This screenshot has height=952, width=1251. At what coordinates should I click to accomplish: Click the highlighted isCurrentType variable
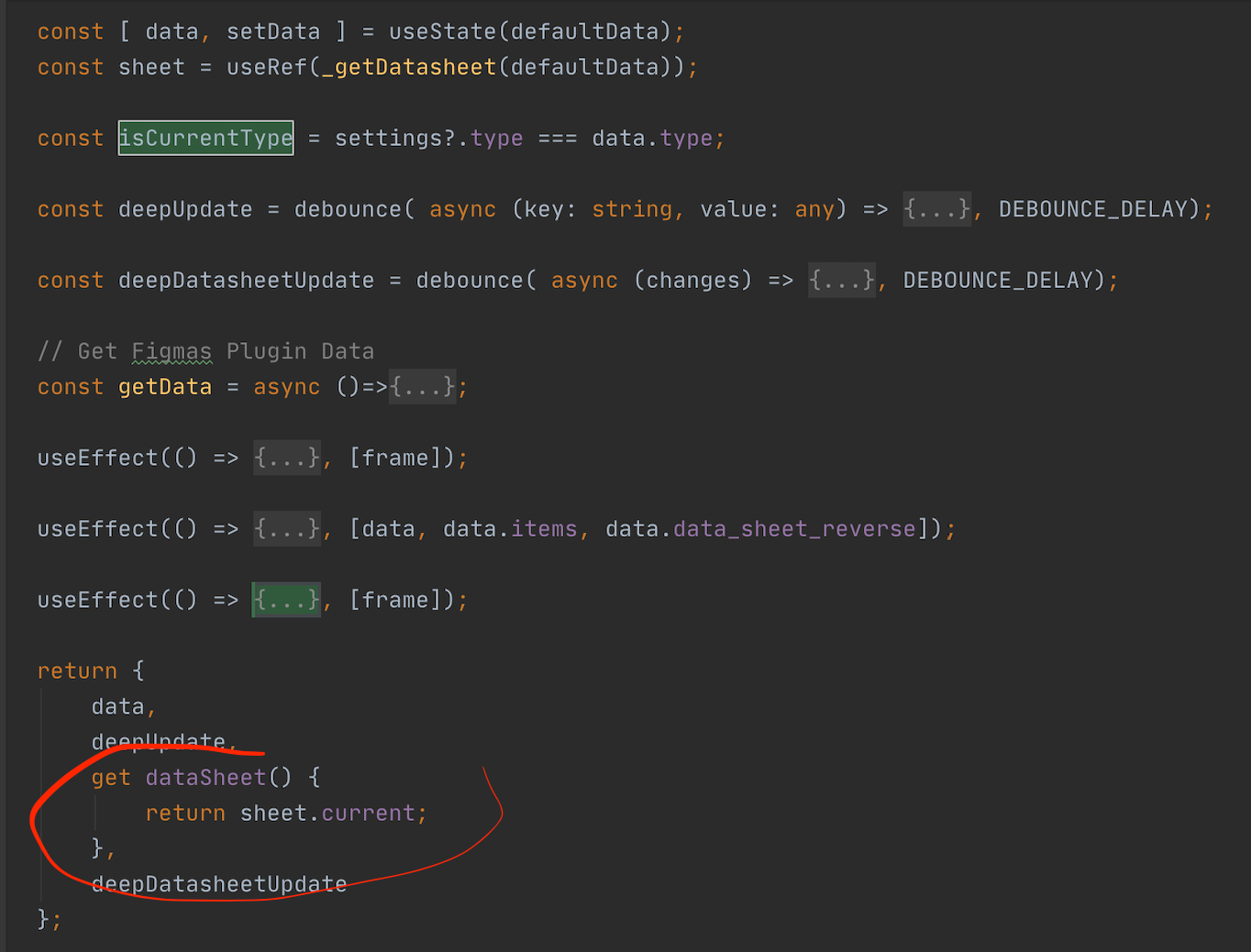pos(205,138)
